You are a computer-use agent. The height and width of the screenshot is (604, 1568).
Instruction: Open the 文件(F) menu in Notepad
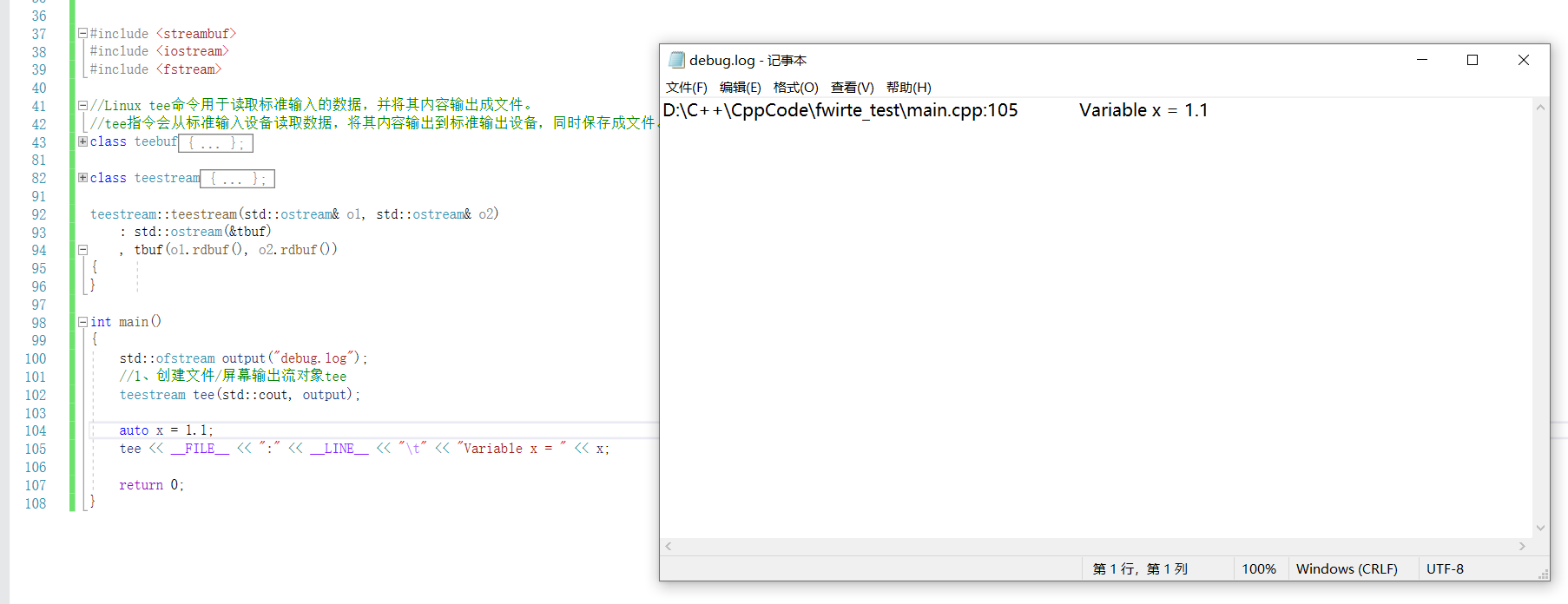[x=686, y=87]
